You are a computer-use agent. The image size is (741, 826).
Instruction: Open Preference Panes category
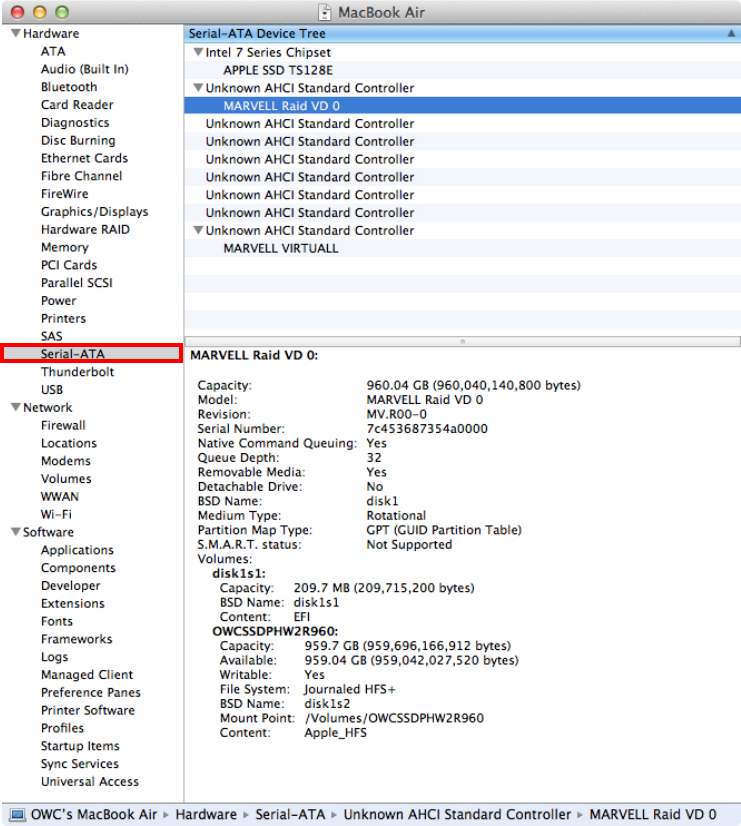91,692
